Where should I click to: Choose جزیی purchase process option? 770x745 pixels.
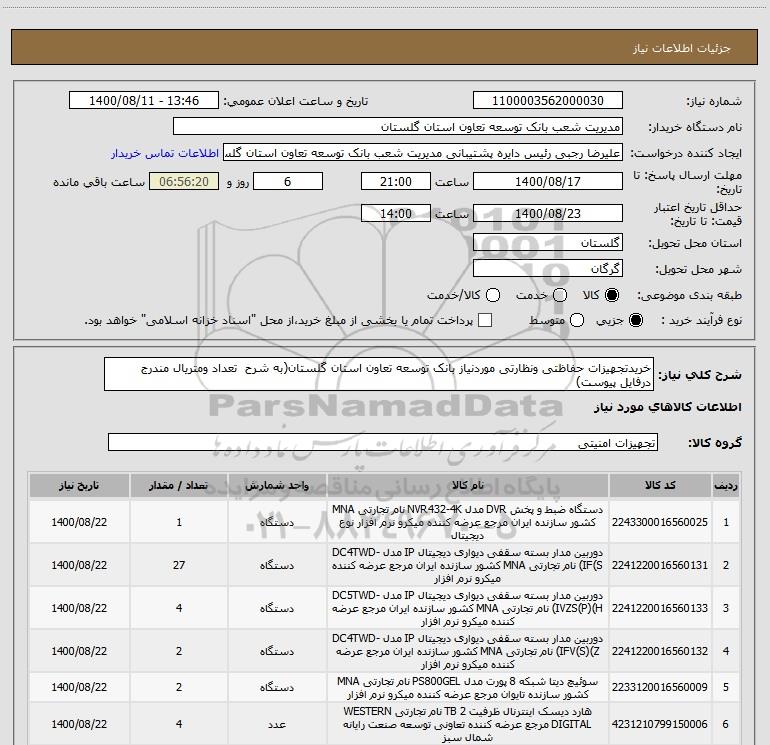635,320
